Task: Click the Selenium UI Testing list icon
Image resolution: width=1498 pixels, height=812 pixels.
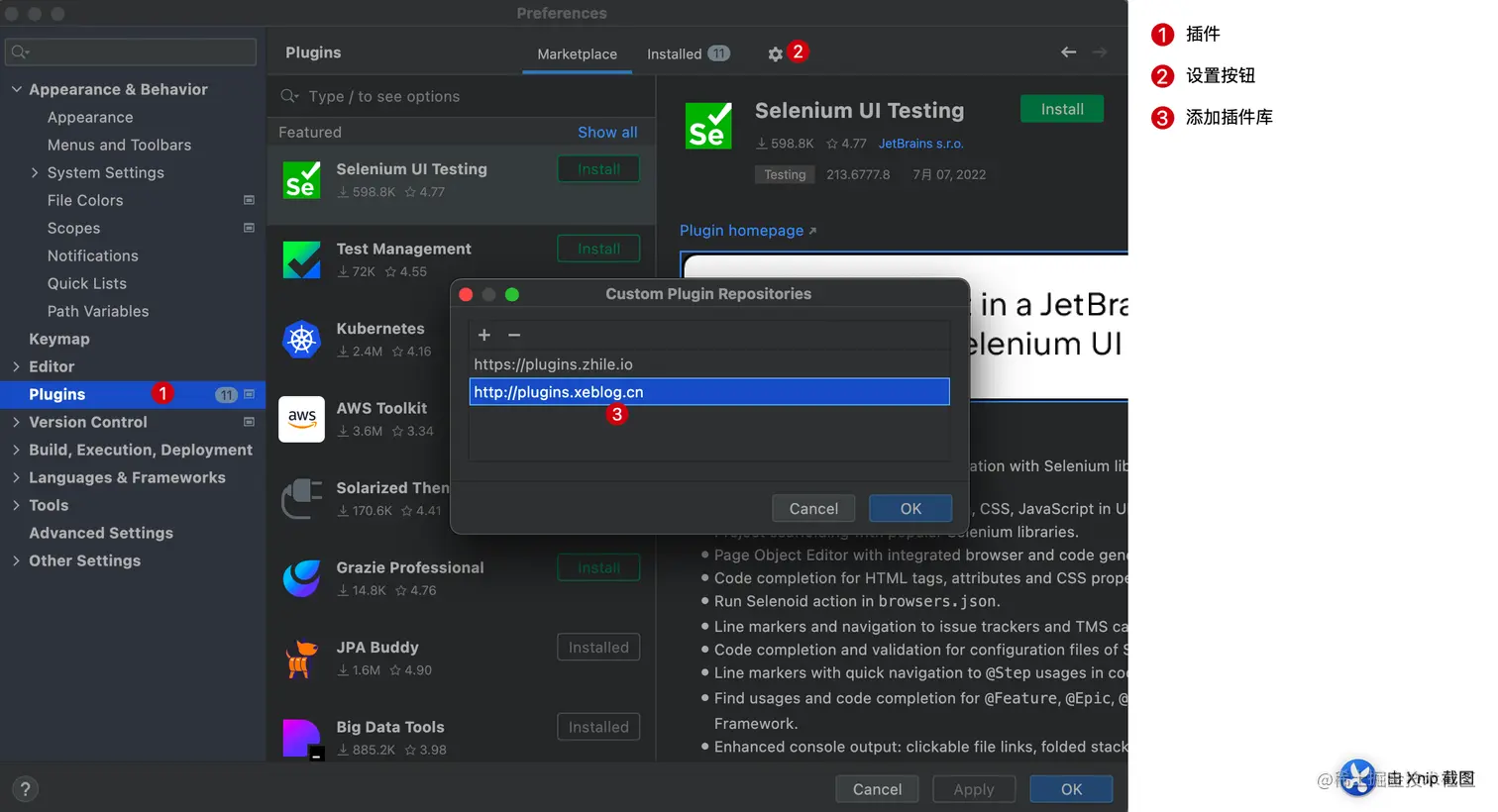Action: coord(301,180)
